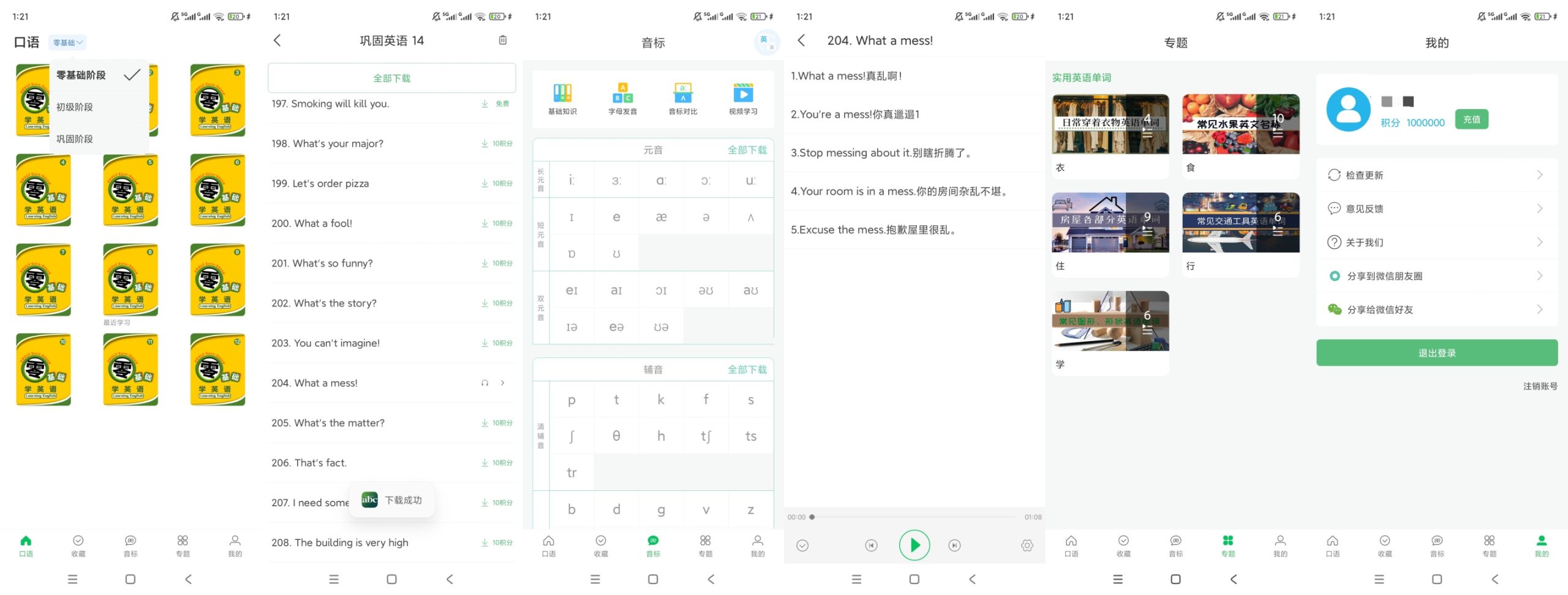The image size is (1568, 595).
Task: Tap the trash icon on 巩固英语 14
Action: coord(503,40)
